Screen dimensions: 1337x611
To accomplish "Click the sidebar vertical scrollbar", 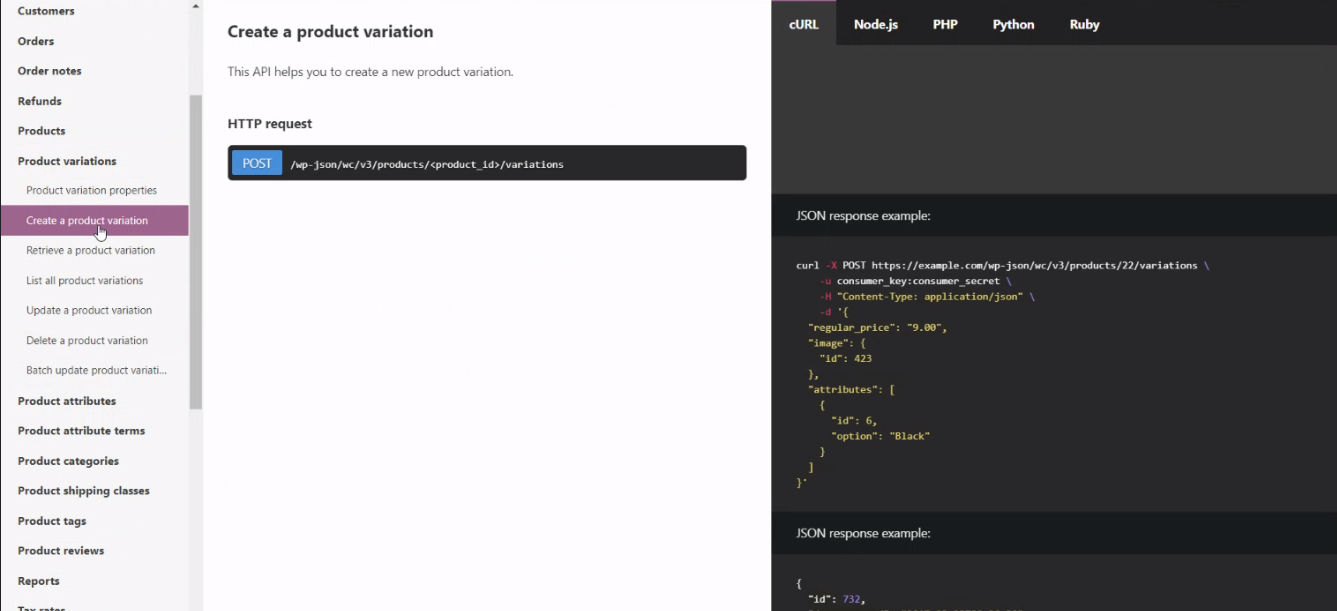I will tap(196, 252).
